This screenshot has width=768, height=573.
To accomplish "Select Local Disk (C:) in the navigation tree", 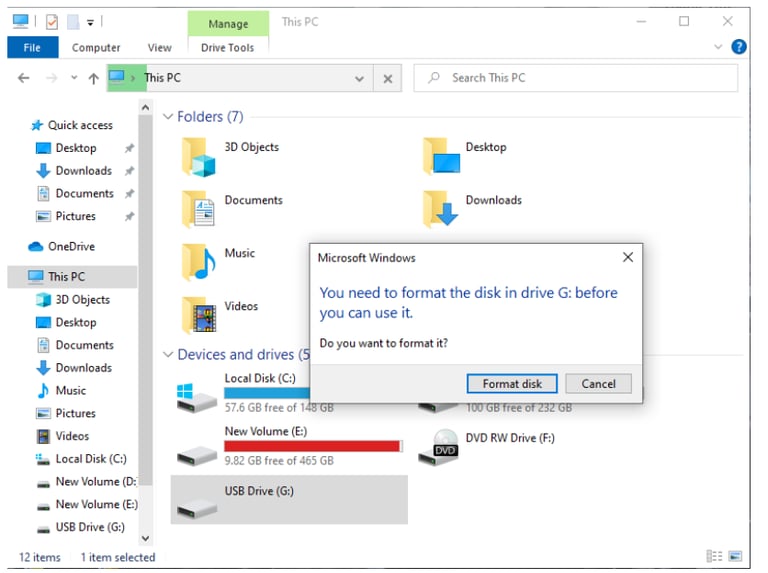I will tap(91, 458).
